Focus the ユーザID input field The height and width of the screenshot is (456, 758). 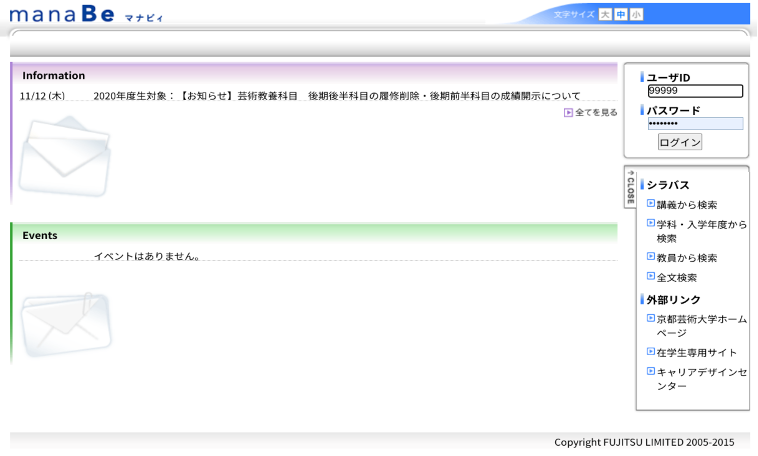point(695,91)
